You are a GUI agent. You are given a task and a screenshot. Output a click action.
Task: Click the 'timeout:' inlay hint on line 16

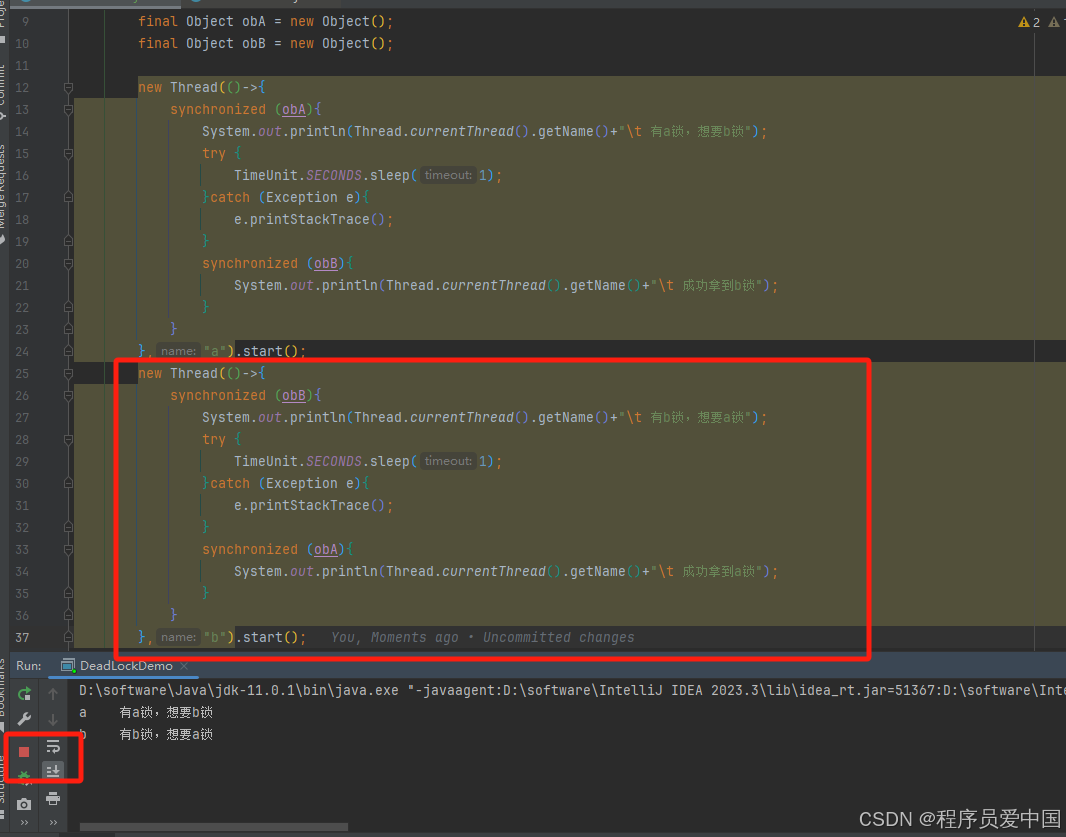(x=447, y=175)
